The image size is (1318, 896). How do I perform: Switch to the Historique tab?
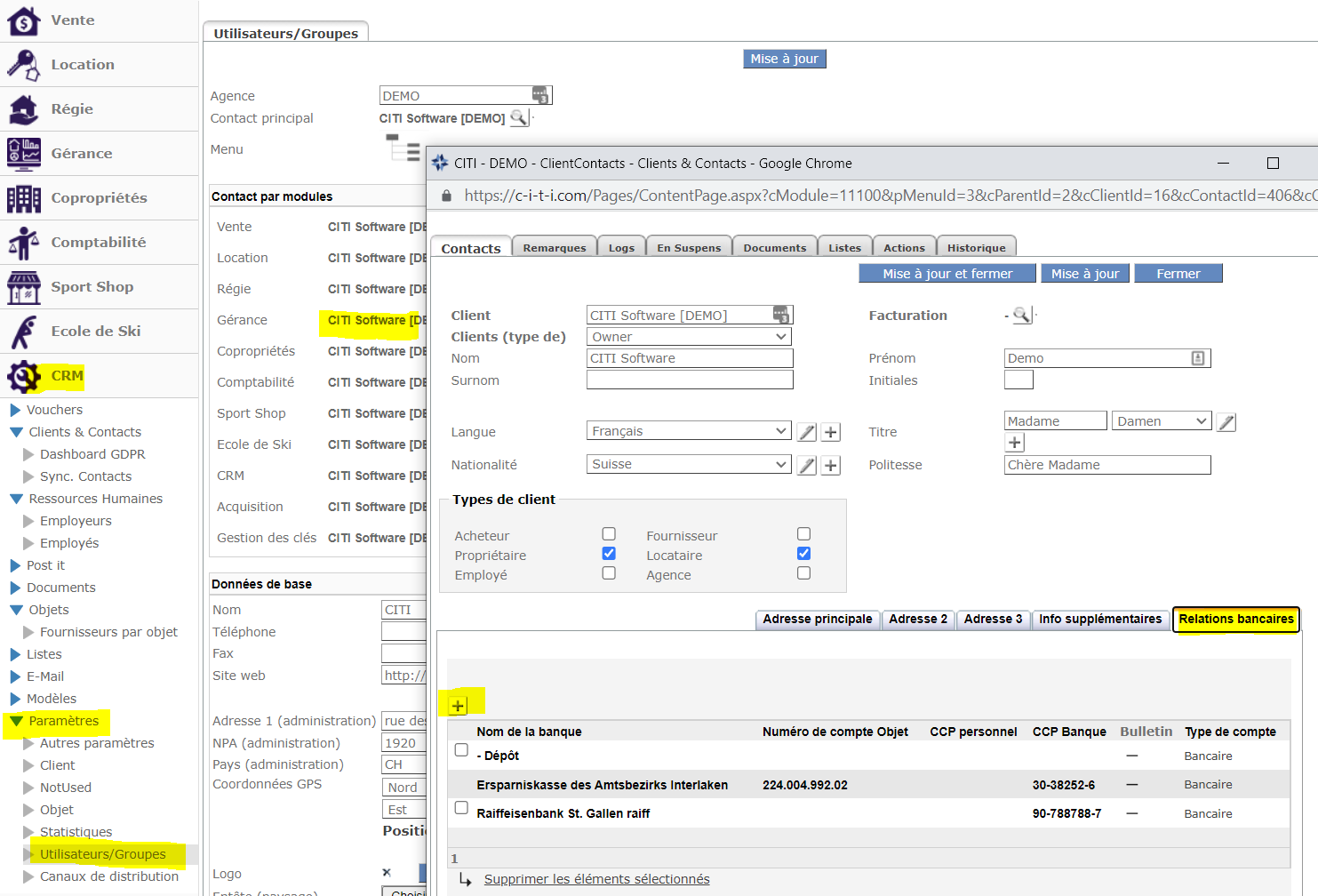pyautogui.click(x=977, y=248)
